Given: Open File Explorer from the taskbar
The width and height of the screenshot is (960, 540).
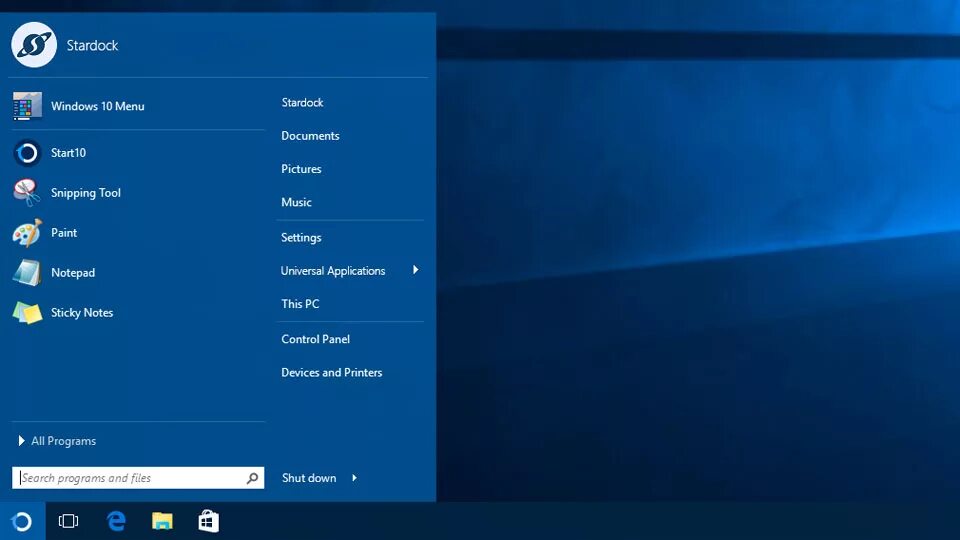Looking at the screenshot, I should (x=162, y=522).
